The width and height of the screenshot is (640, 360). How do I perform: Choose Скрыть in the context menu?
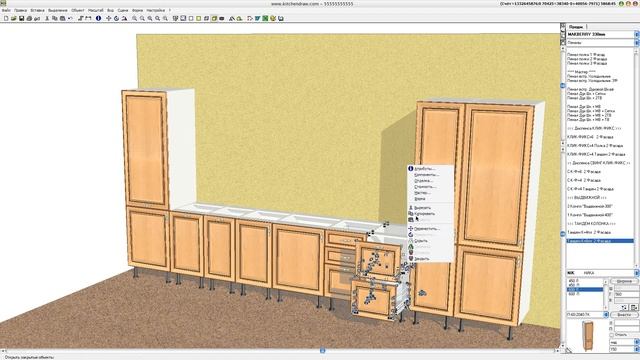coord(420,241)
